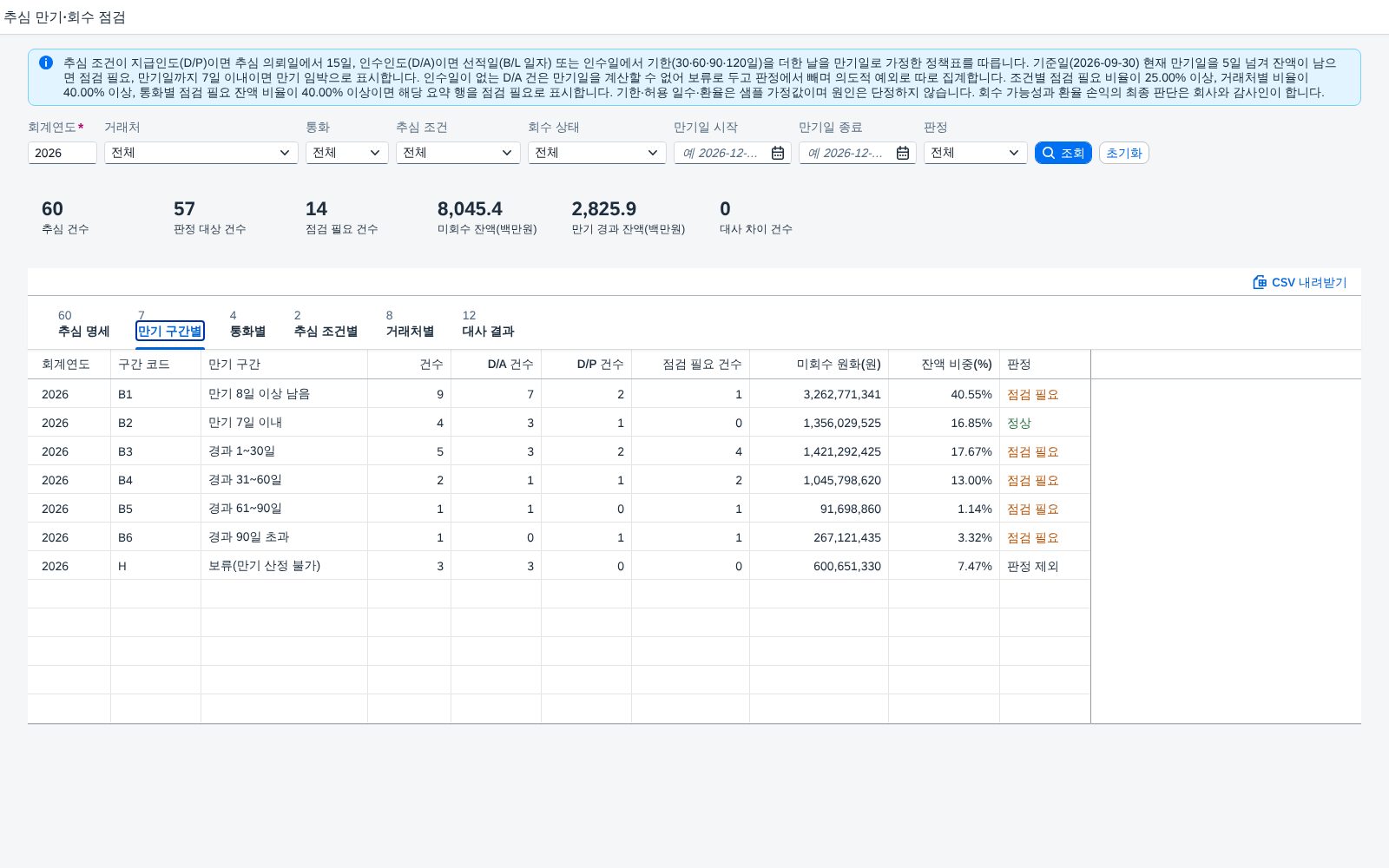Viewport: 1389px width, 868px height.
Task: Select the 만기 7일 이내 cell
Action: [284, 423]
